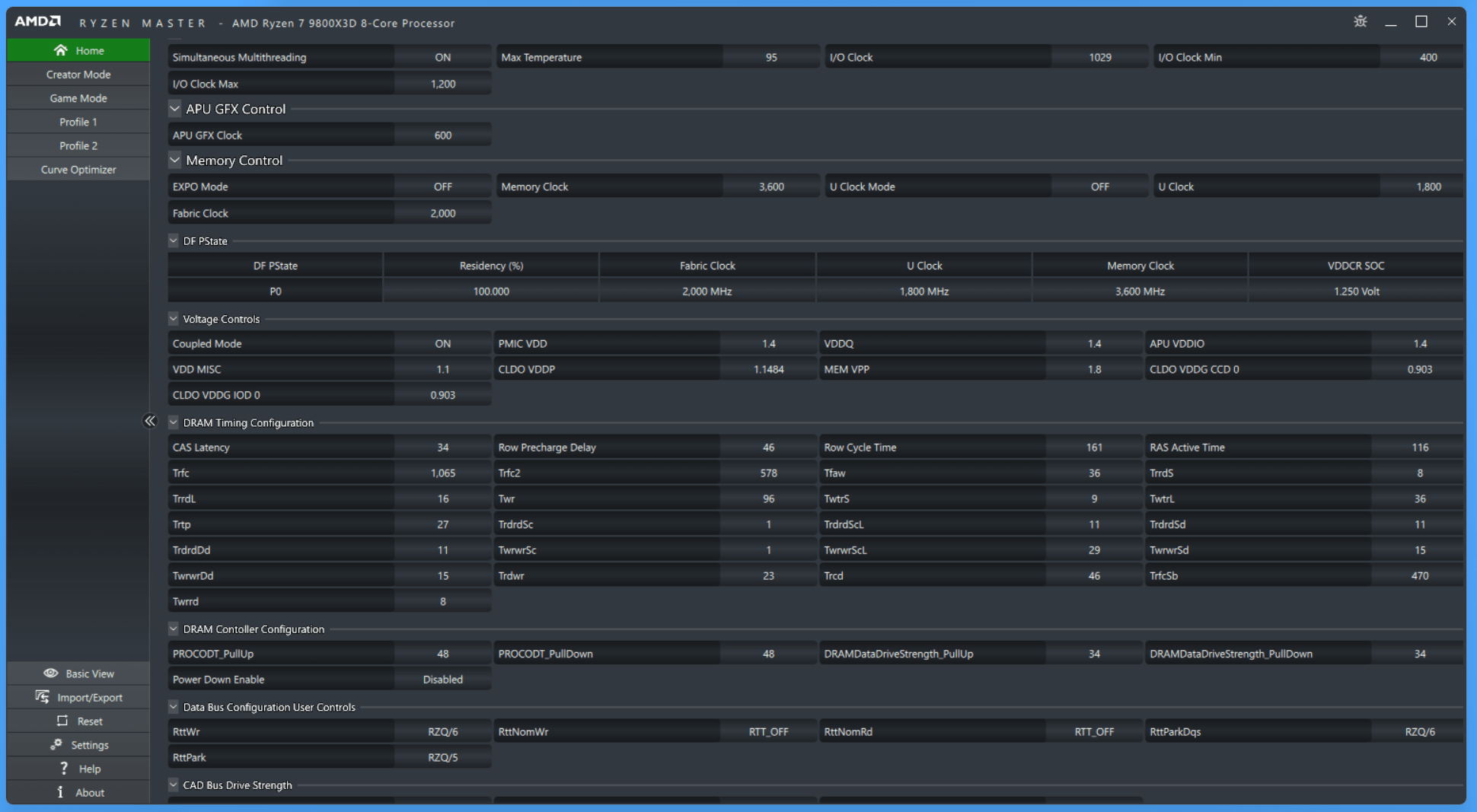
Task: Click the Settings gear icon
Action: (x=56, y=745)
